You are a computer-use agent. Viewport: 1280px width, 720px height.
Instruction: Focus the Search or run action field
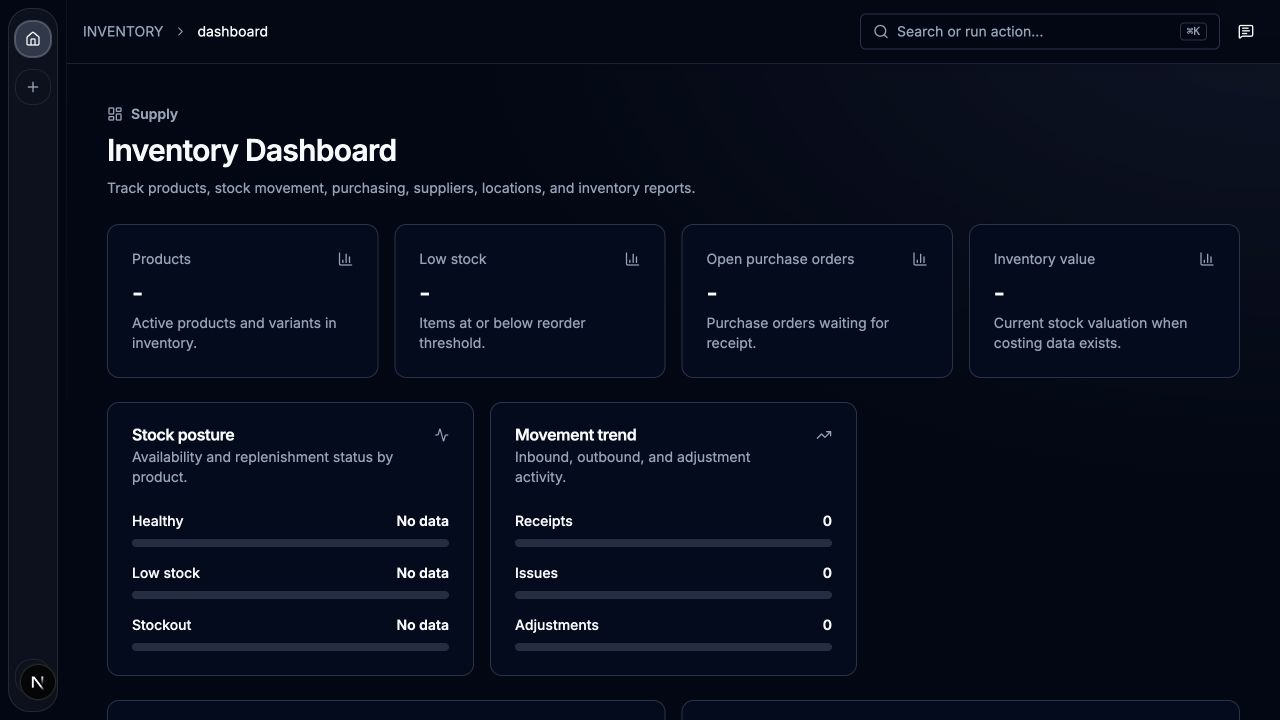pos(1040,32)
